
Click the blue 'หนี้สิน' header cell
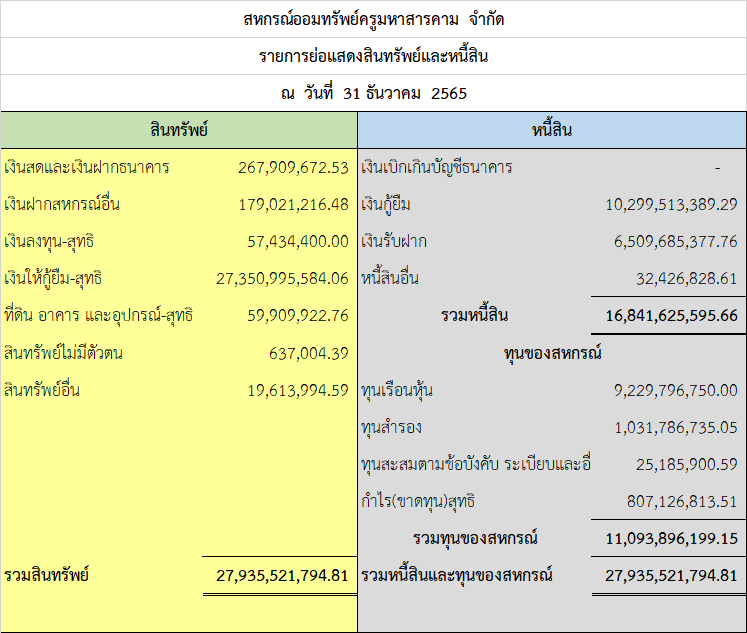click(x=552, y=130)
